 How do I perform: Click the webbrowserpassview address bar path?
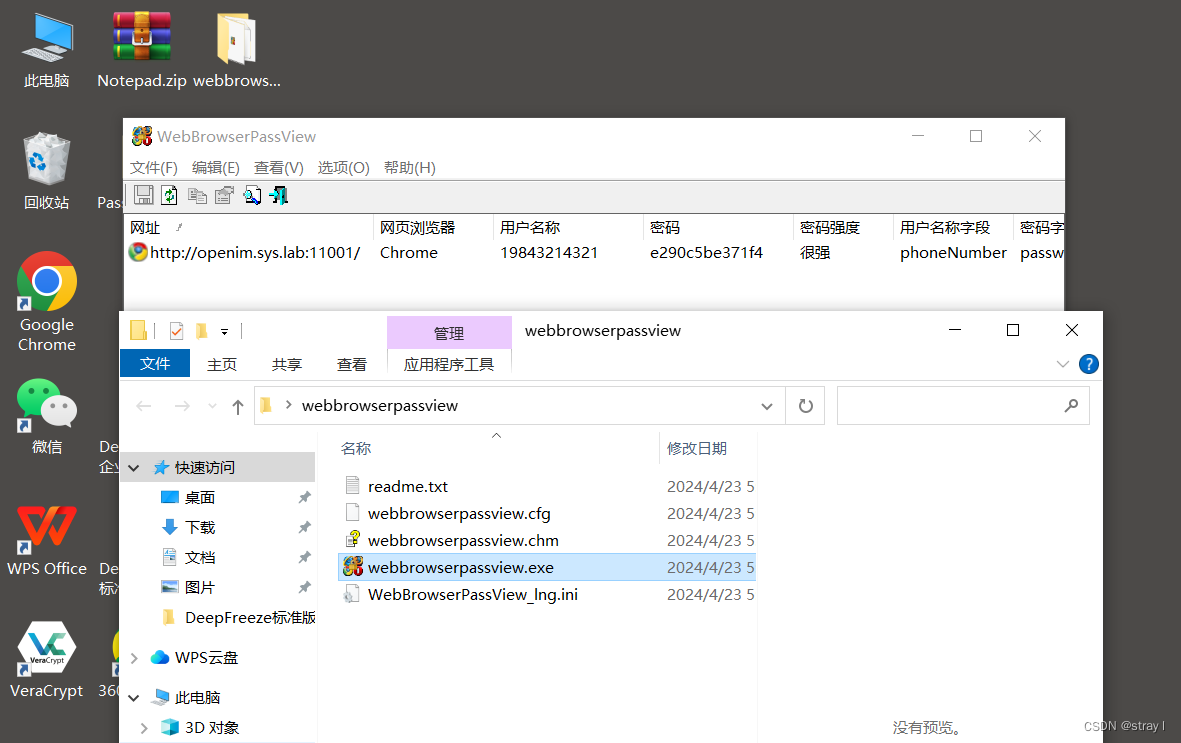tap(380, 405)
